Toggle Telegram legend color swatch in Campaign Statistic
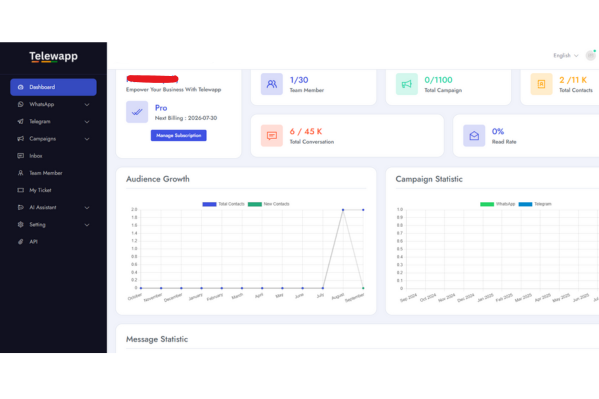 pos(525,204)
